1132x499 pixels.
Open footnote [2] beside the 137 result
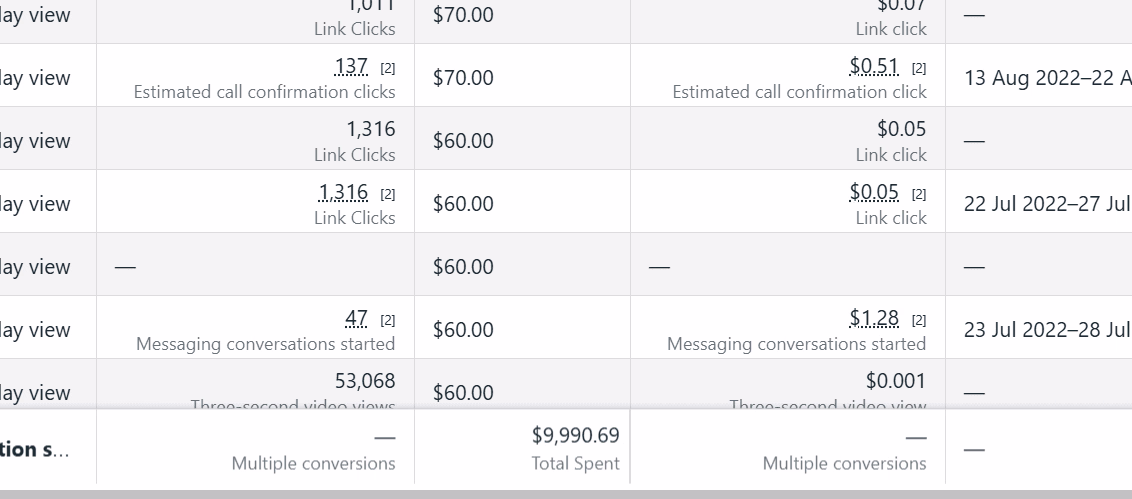coord(388,69)
